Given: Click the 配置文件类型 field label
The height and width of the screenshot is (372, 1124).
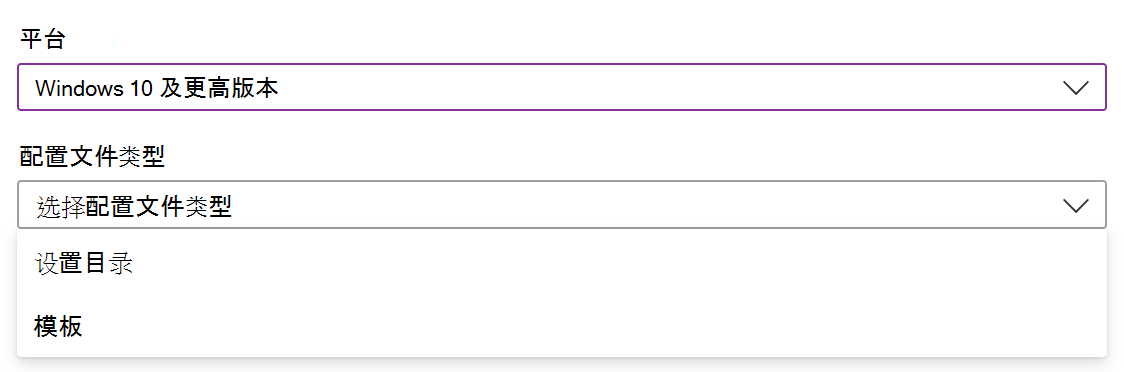Looking at the screenshot, I should tap(92, 157).
